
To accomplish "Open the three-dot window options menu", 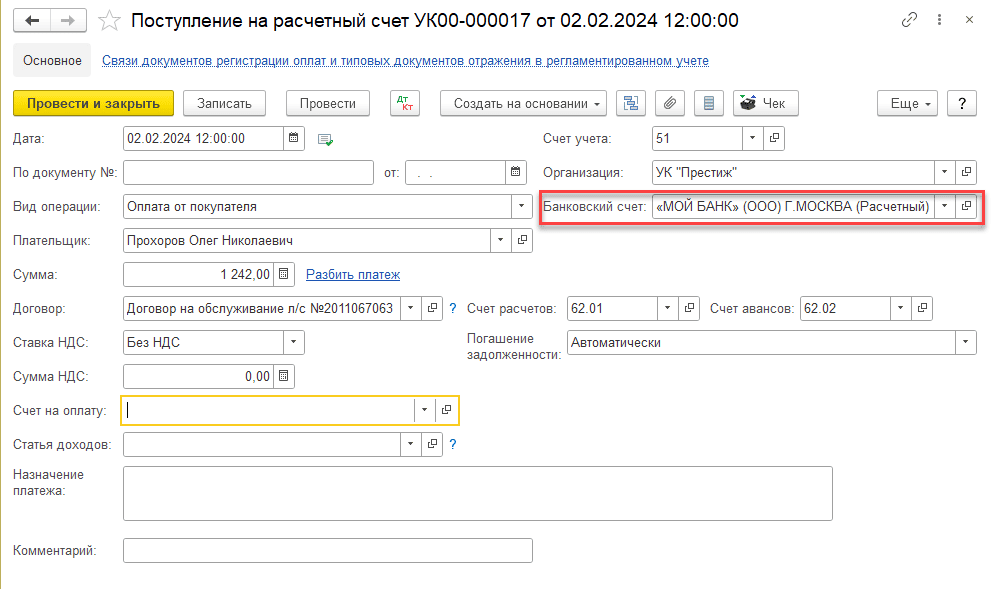I will 939,20.
